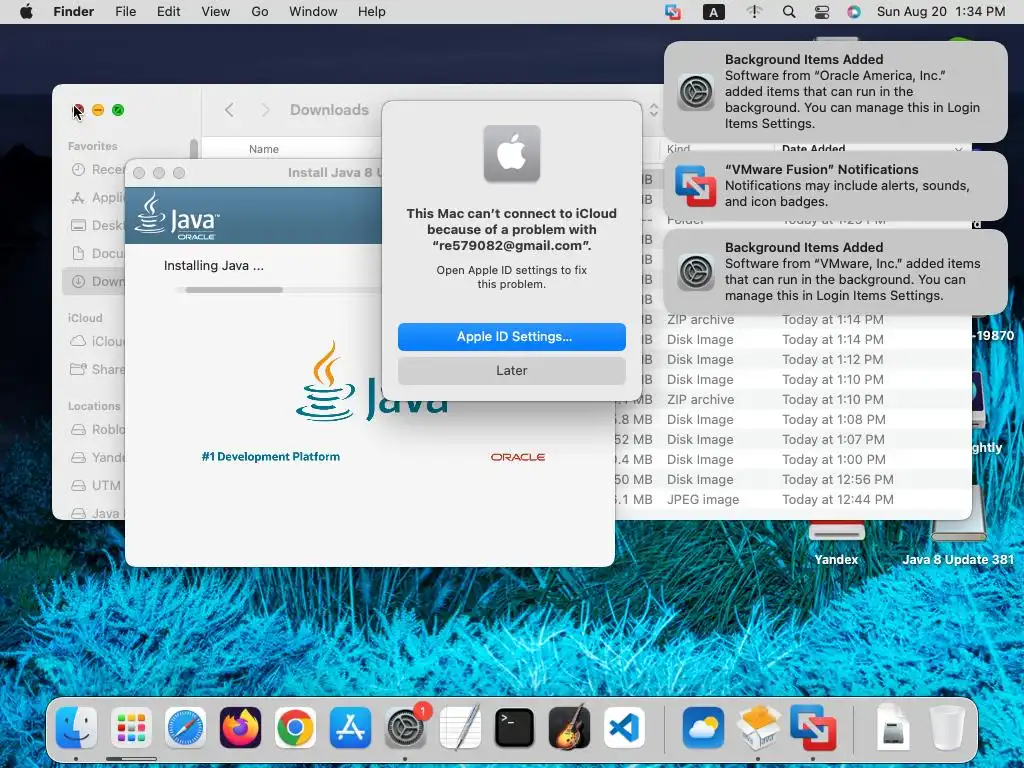The width and height of the screenshot is (1024, 768).
Task: Launch GarageBand from the Dock
Action: (569, 728)
